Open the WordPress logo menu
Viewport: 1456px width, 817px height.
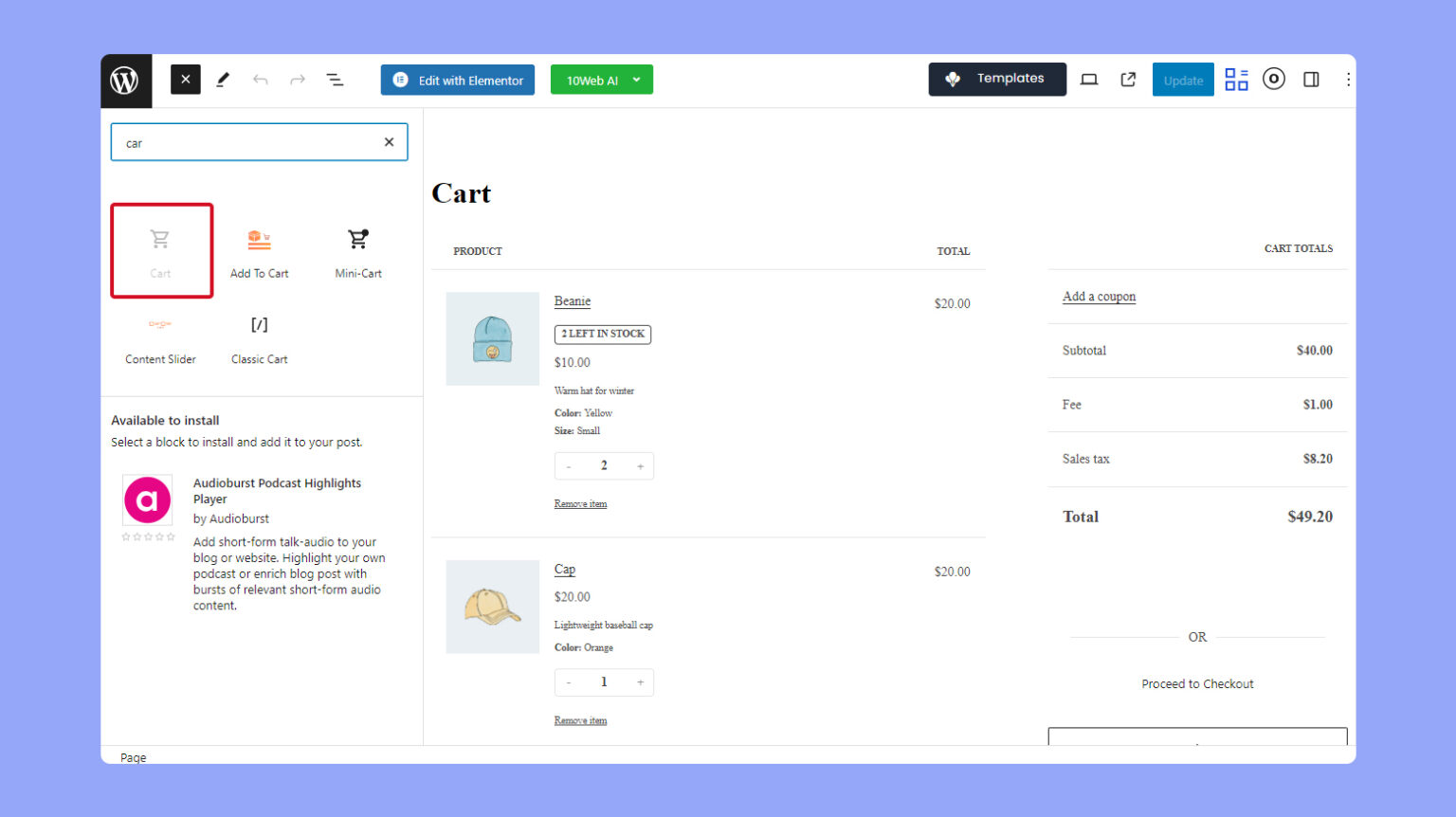coord(126,80)
